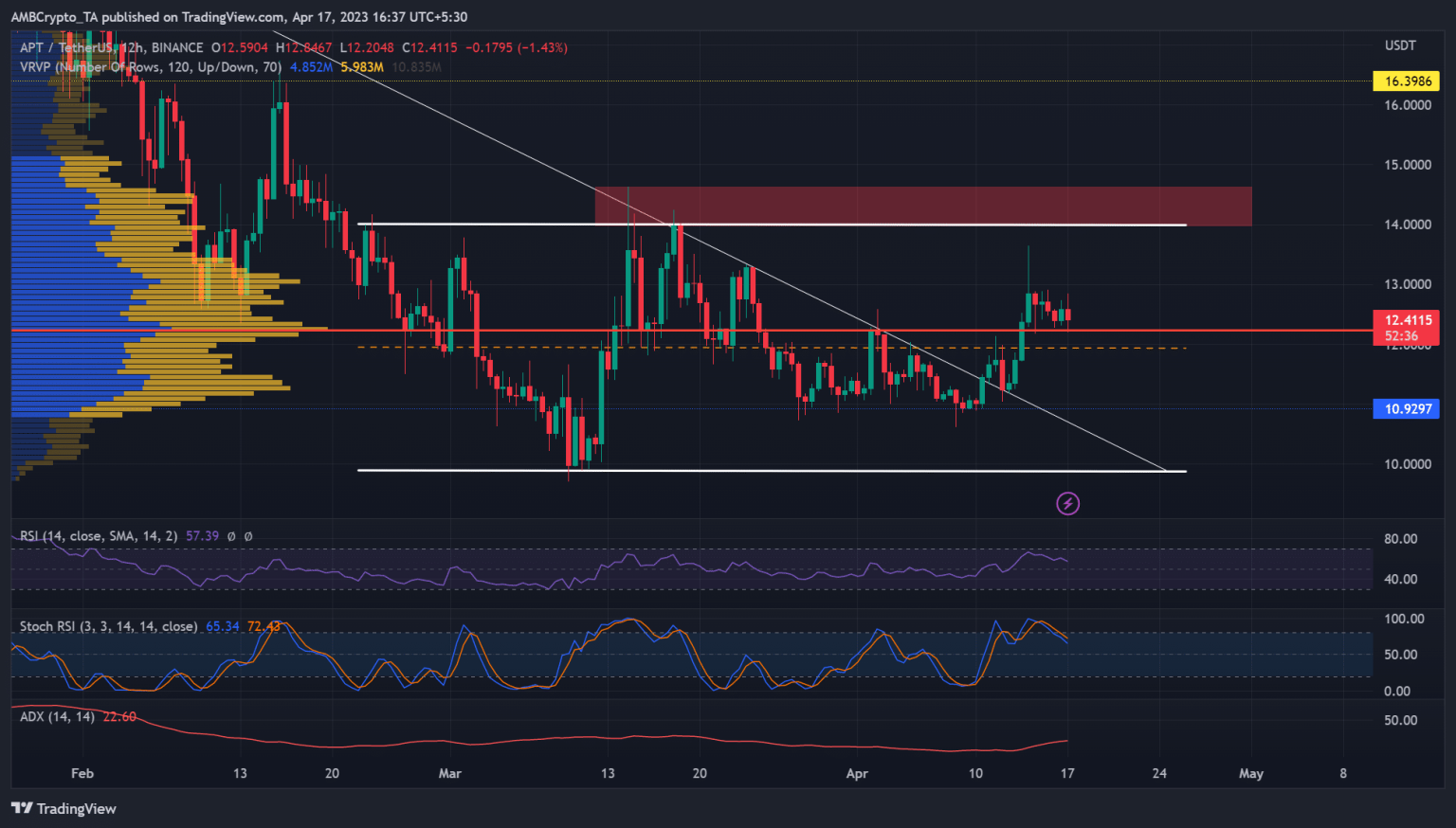The image size is (1456, 828).
Task: Select the second Ø icon in RSI legend
Action: coord(247,536)
